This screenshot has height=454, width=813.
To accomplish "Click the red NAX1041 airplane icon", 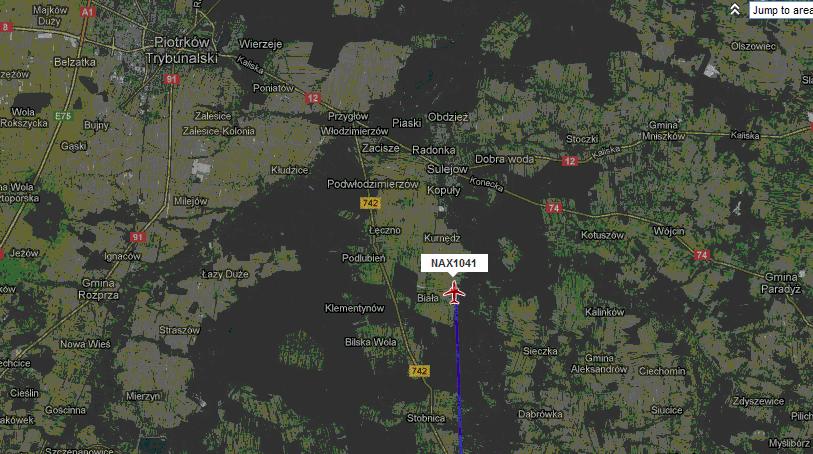I will (x=454, y=292).
